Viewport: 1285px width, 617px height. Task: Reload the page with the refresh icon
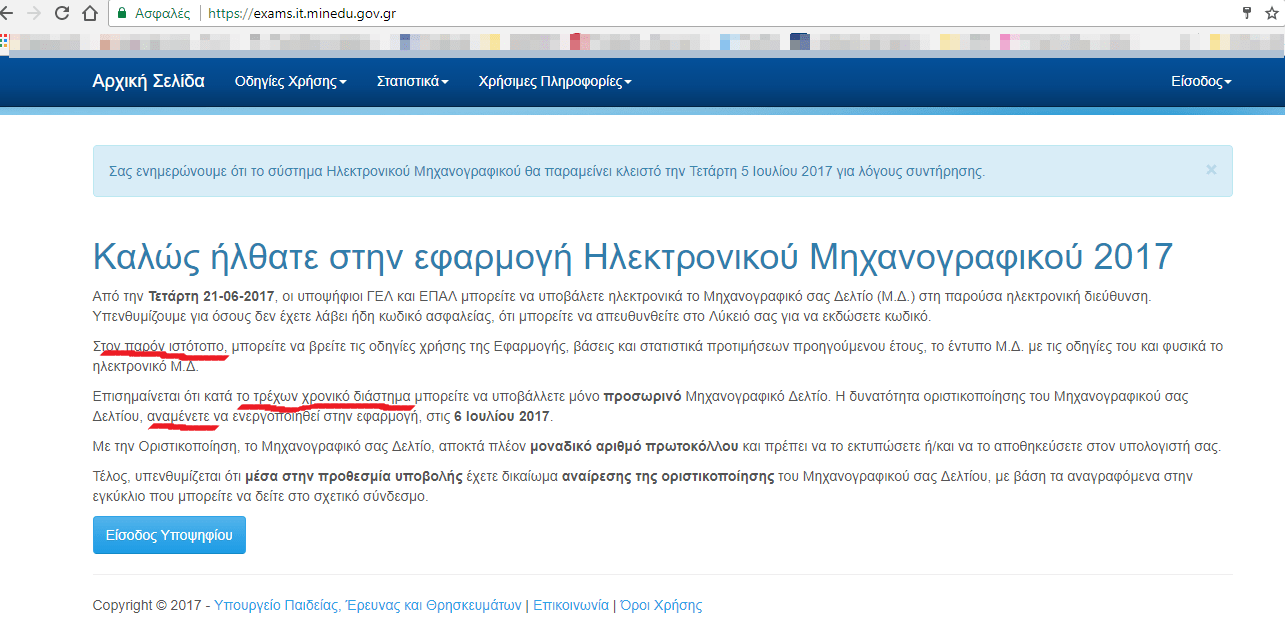click(x=62, y=14)
